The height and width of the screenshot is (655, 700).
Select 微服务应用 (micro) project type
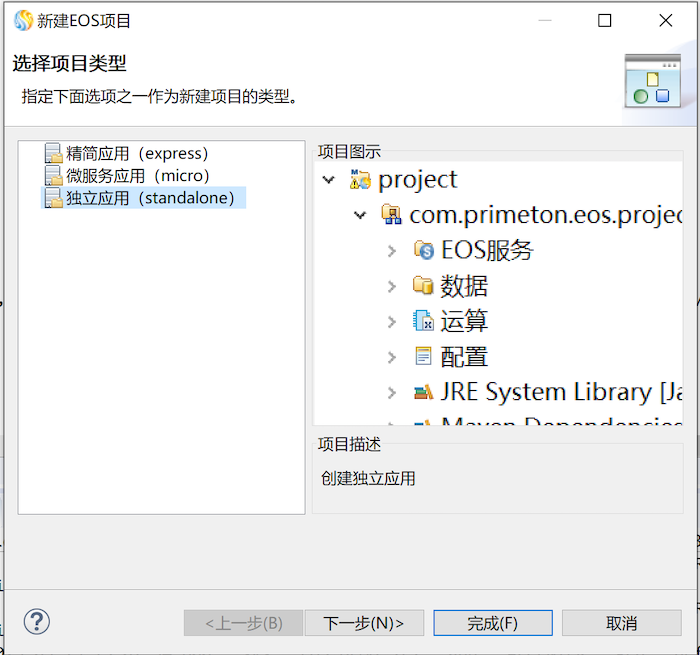138,176
